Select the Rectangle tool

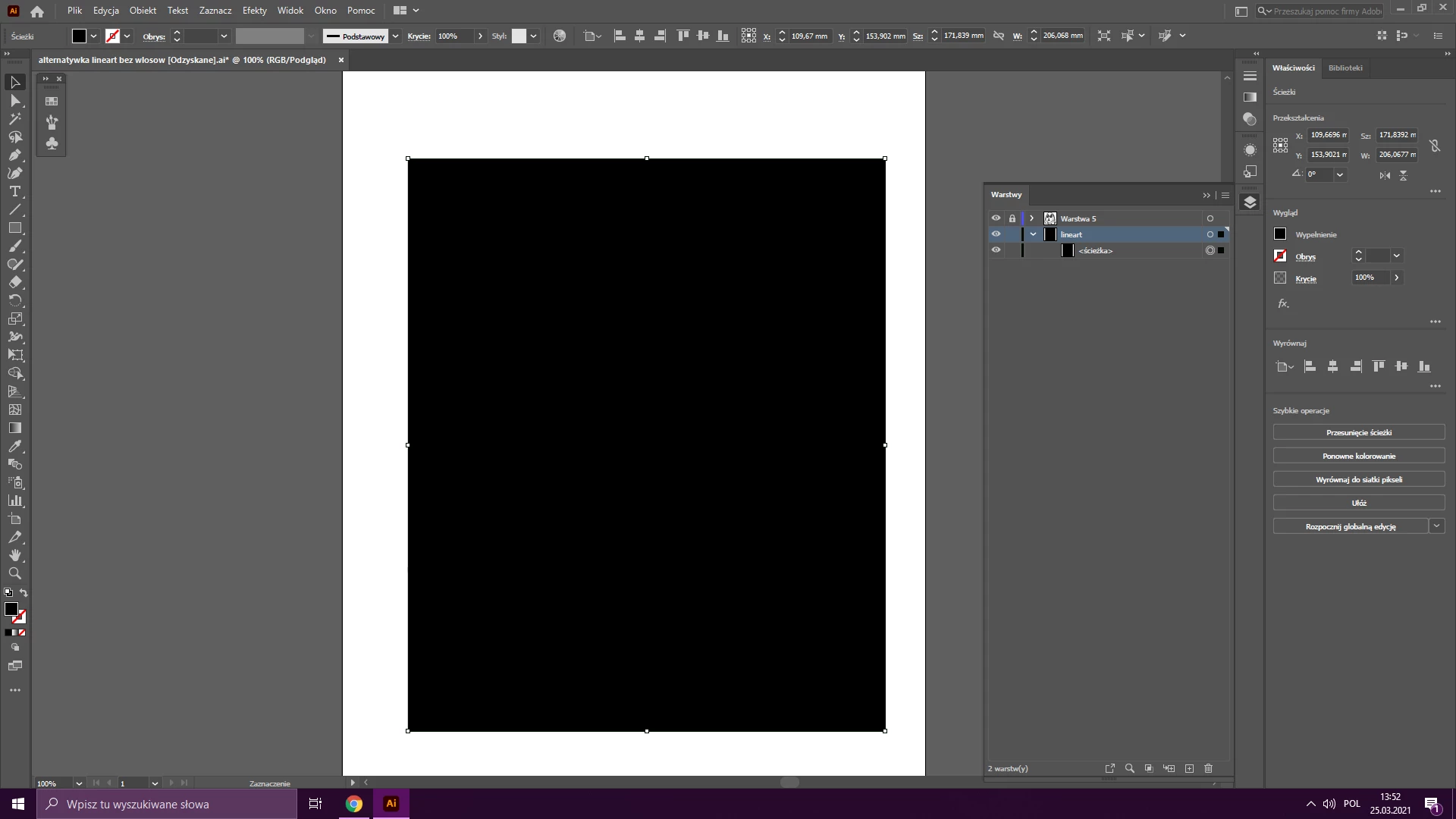[14, 228]
